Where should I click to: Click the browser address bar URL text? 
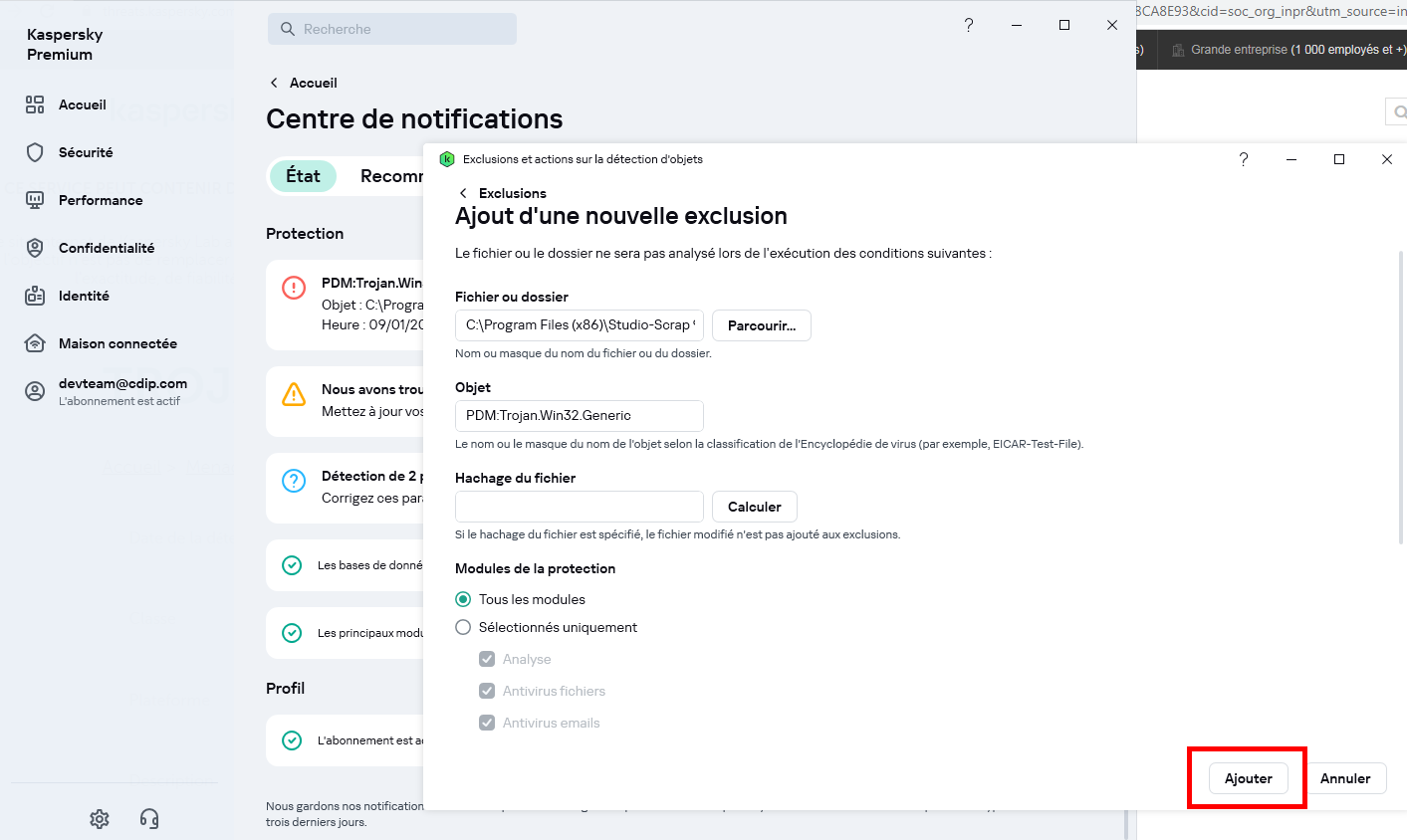(x=1271, y=11)
